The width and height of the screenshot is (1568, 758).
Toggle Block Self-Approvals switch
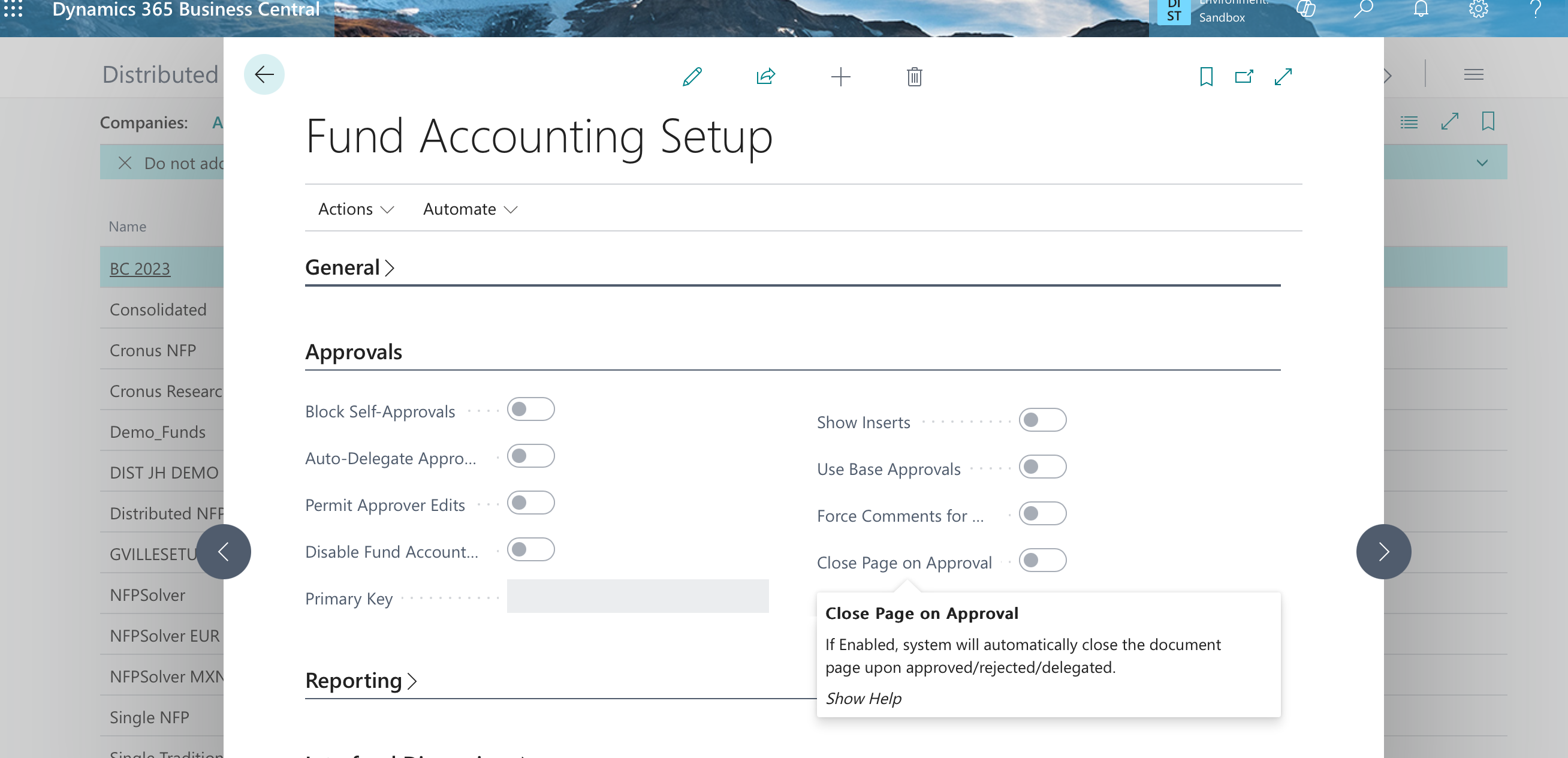(x=530, y=409)
